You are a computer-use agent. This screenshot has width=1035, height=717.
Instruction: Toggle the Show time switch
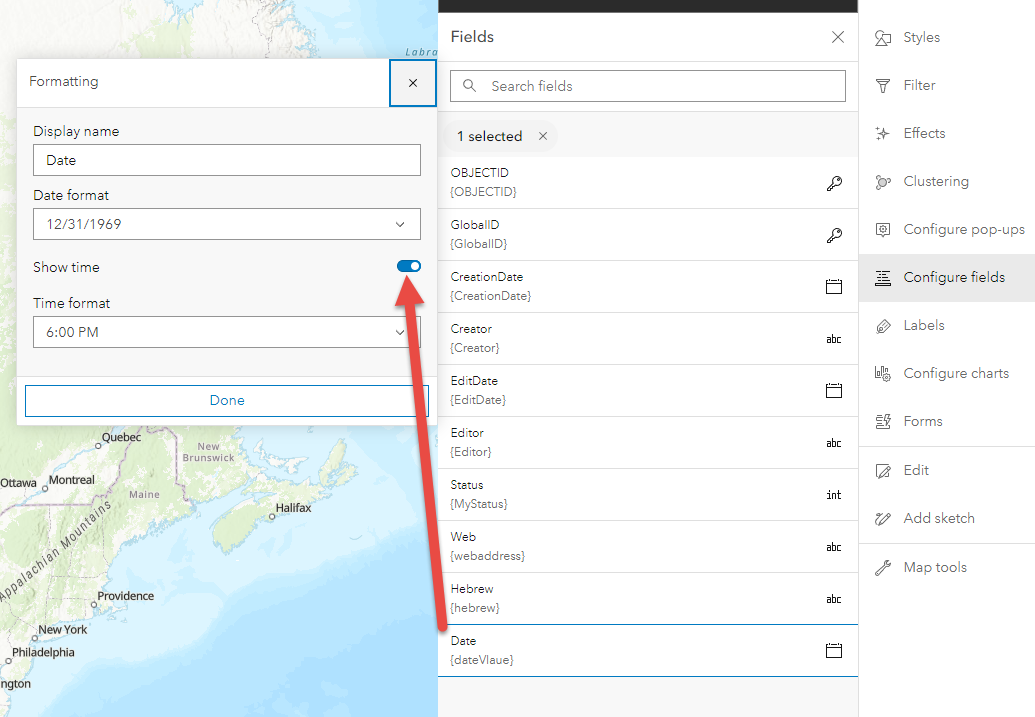click(x=409, y=266)
